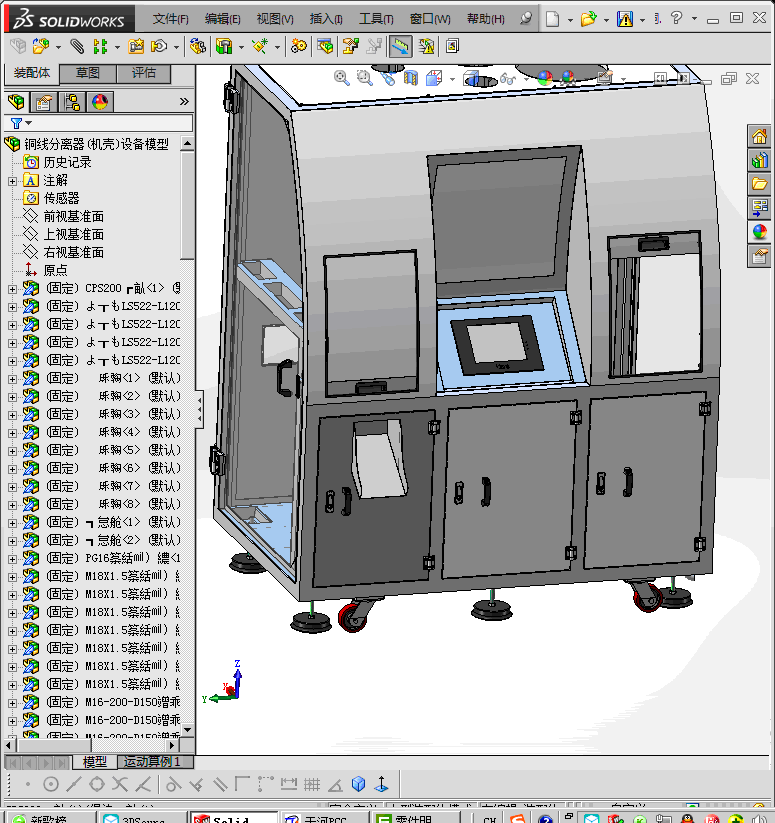Expand the feature manager panel chevron
Image resolution: width=775 pixels, height=823 pixels.
tap(184, 101)
